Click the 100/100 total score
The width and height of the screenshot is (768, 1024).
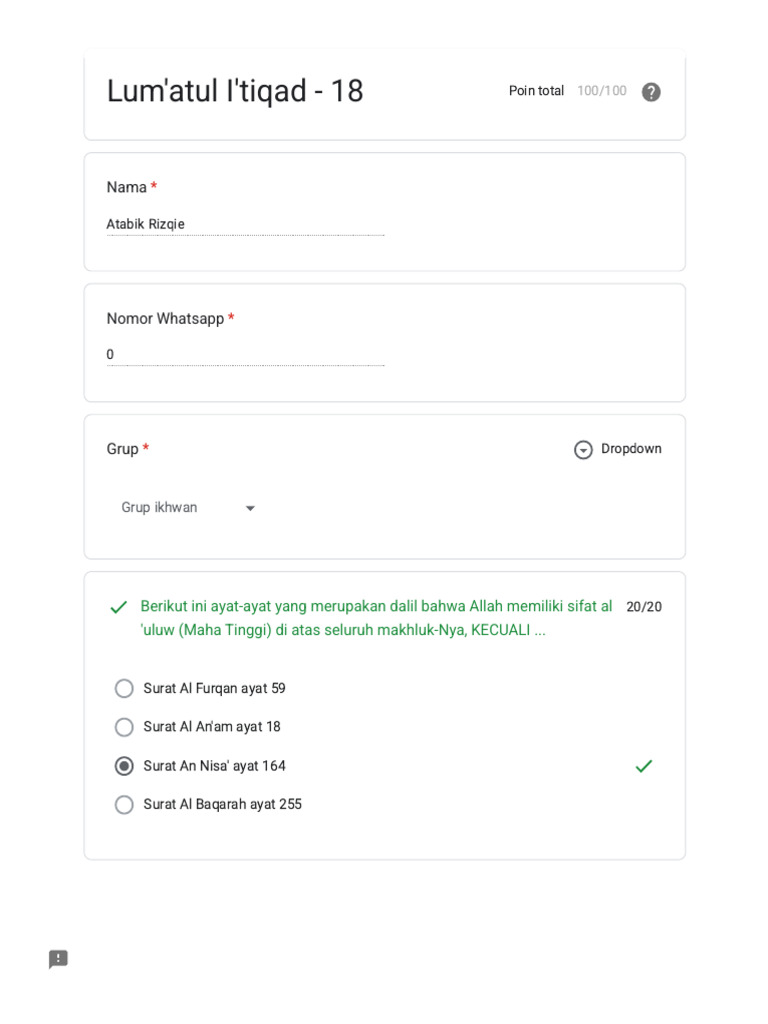[602, 91]
